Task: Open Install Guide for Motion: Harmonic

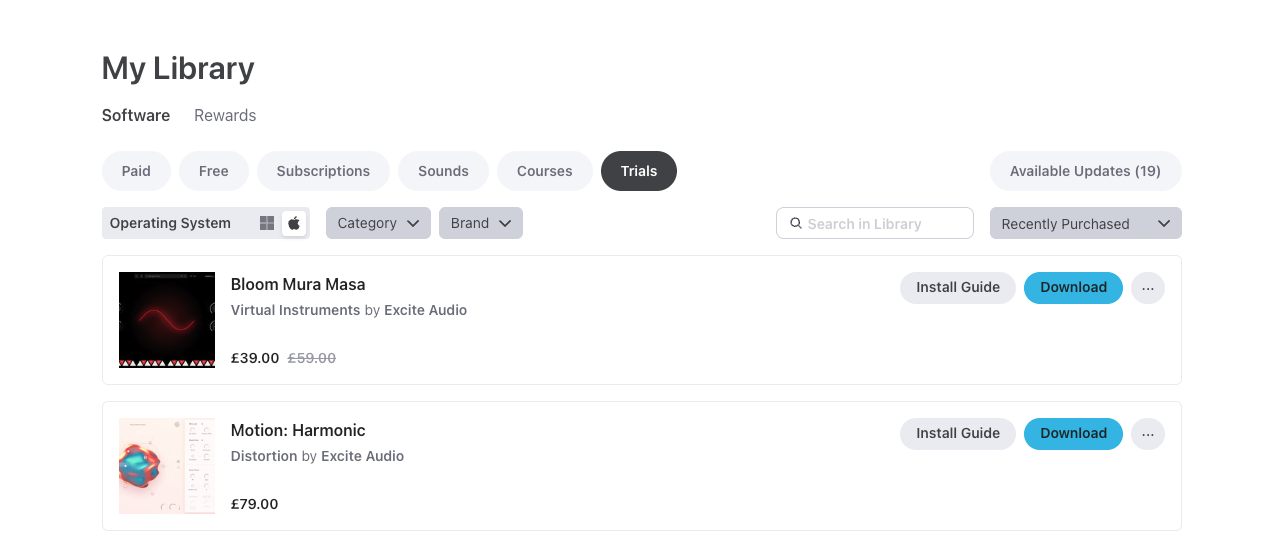Action: click(x=957, y=434)
